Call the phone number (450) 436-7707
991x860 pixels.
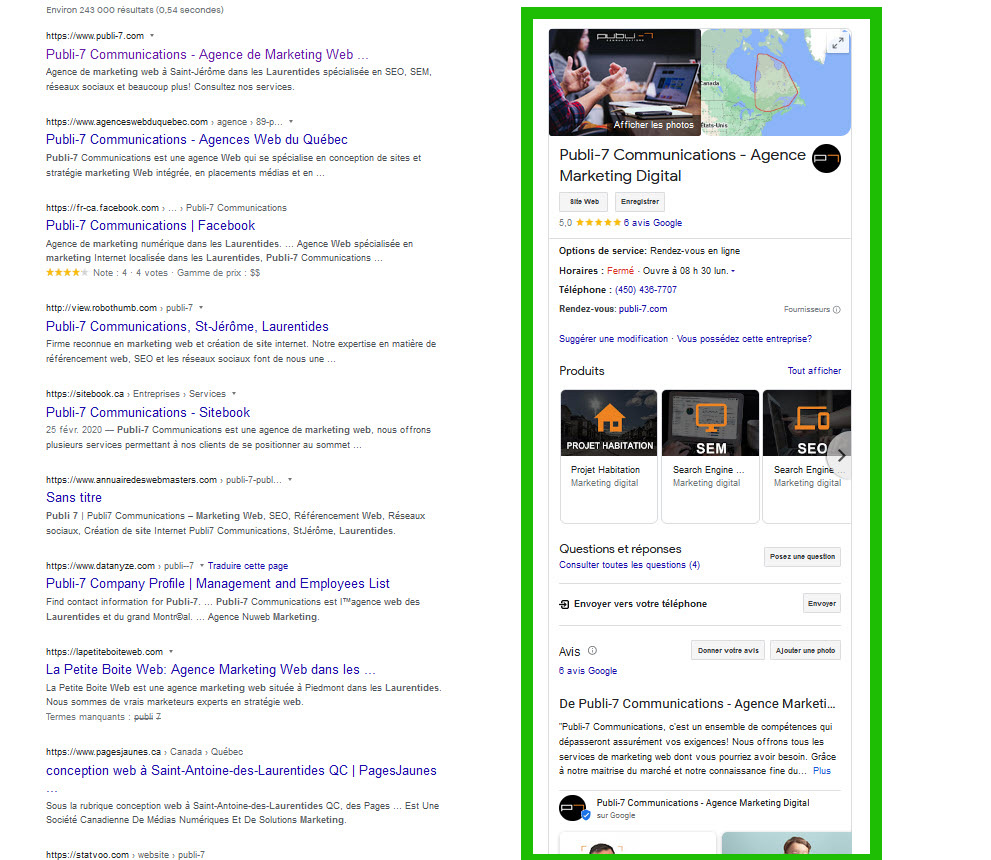[646, 290]
